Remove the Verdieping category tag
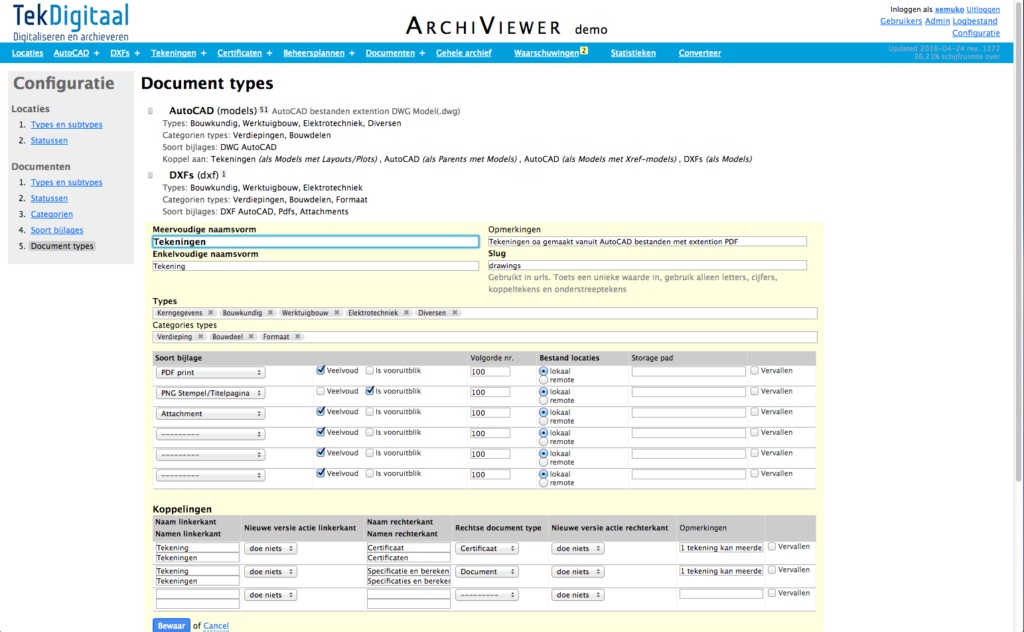 click(200, 337)
